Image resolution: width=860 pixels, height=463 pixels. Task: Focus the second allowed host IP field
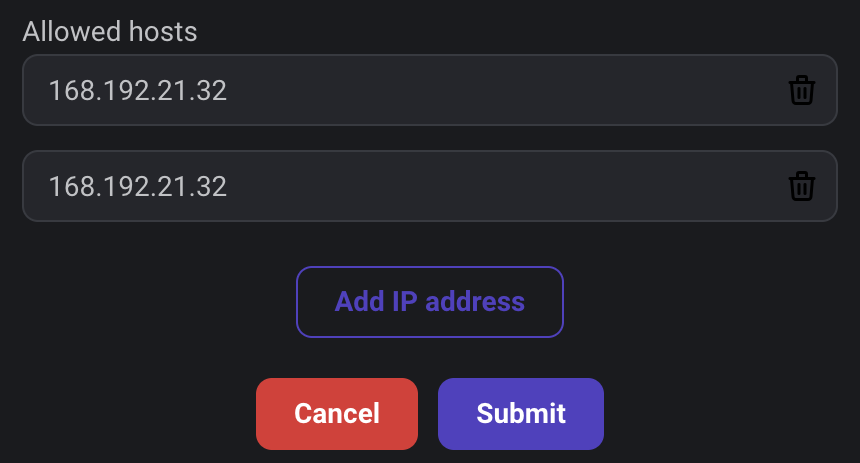429,186
